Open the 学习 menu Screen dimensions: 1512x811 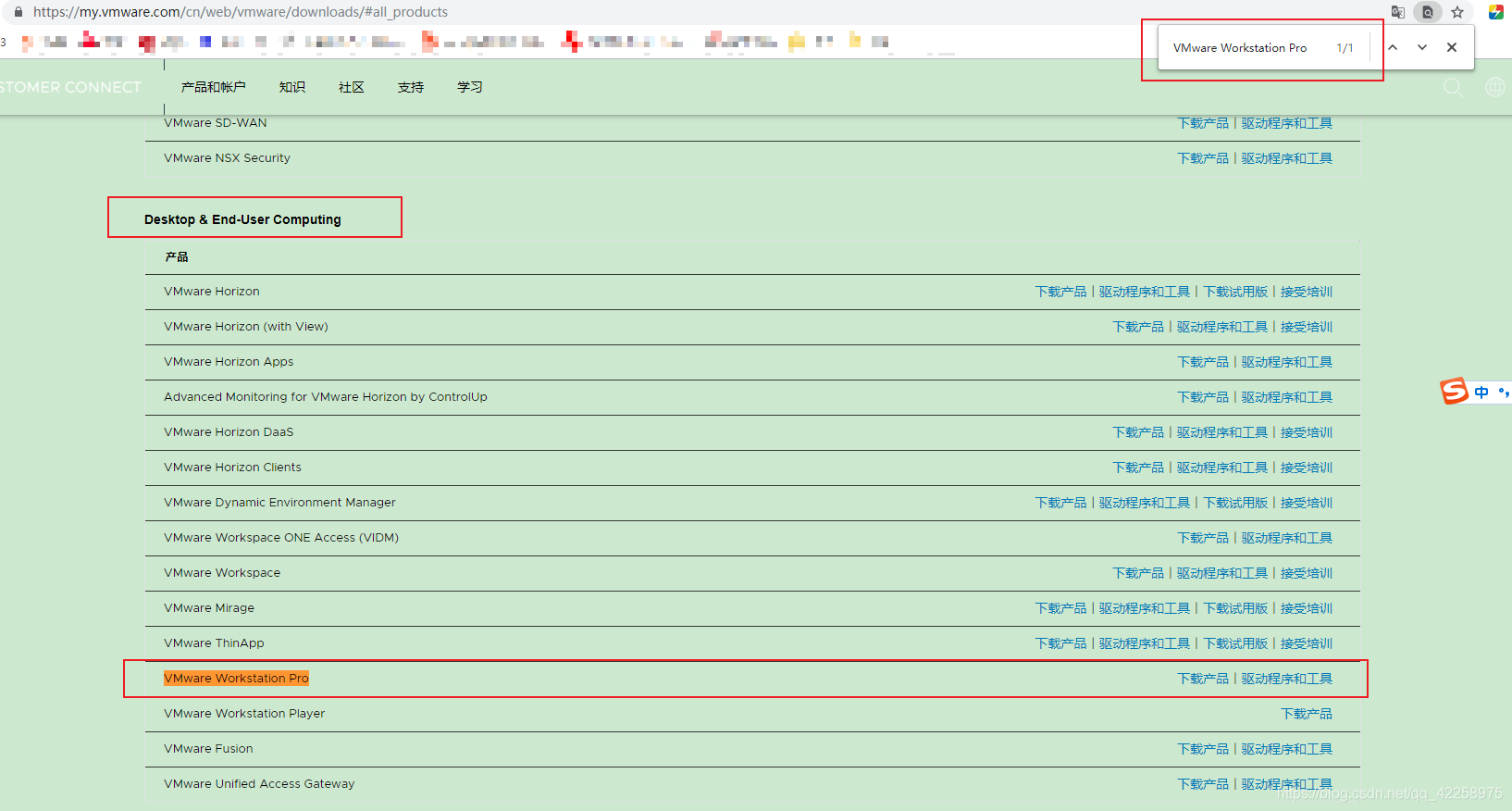470,87
